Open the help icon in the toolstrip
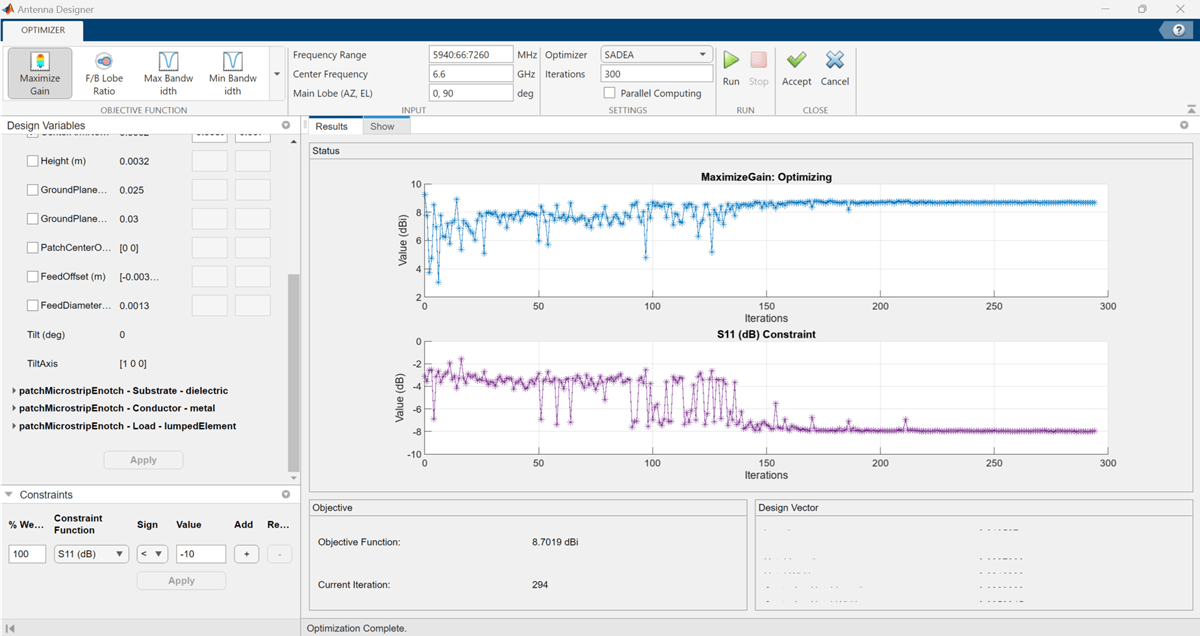Screen dimensions: 1200x636 pyautogui.click(x=1178, y=29)
